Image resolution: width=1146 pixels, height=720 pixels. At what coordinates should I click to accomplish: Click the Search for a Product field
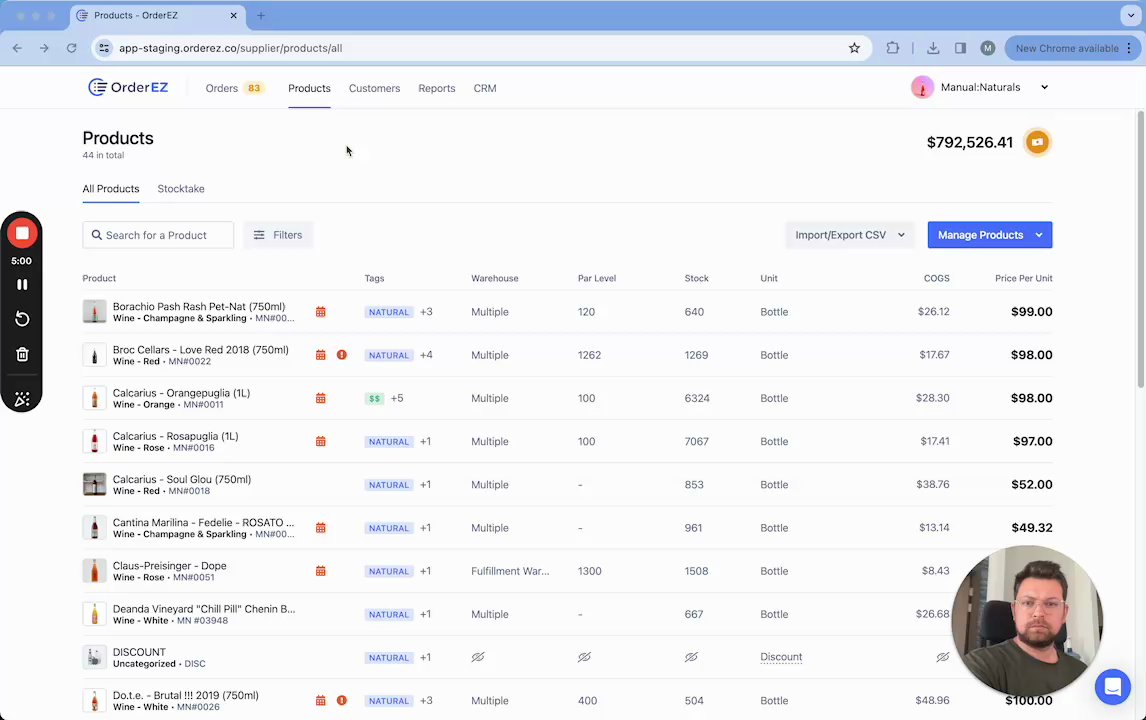pos(158,235)
